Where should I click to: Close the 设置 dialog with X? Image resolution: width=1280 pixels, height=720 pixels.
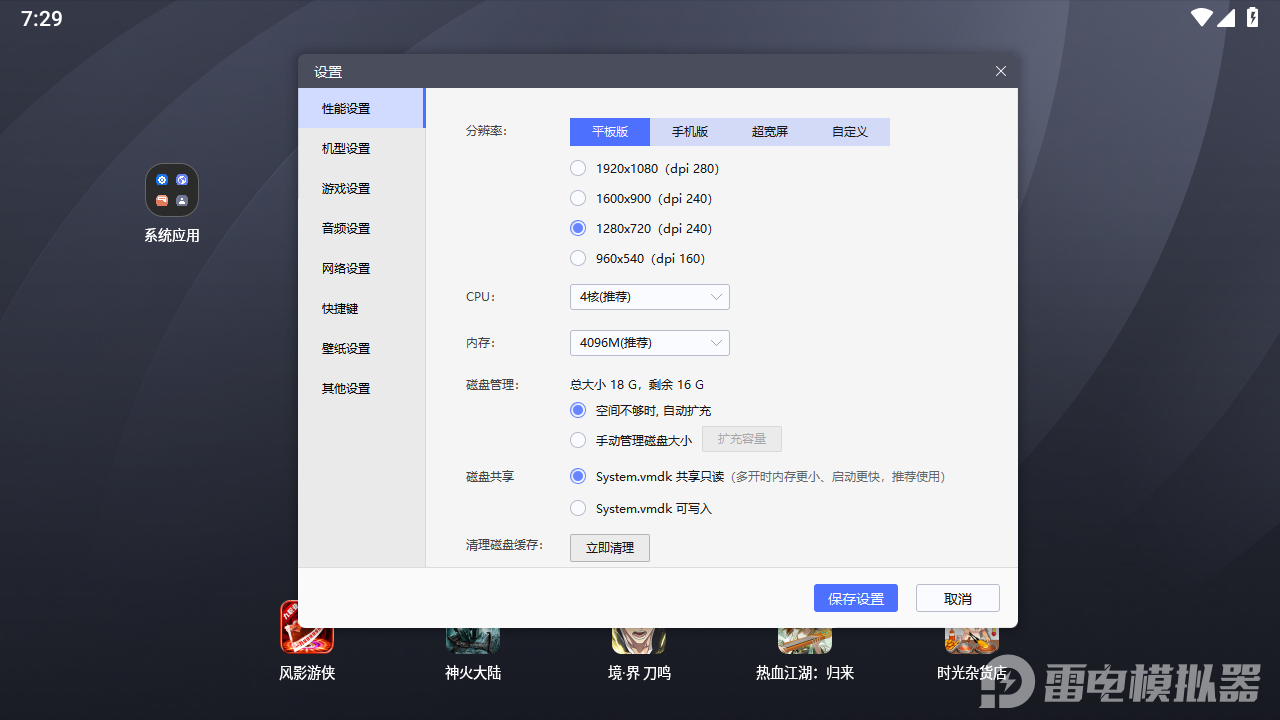click(1000, 71)
